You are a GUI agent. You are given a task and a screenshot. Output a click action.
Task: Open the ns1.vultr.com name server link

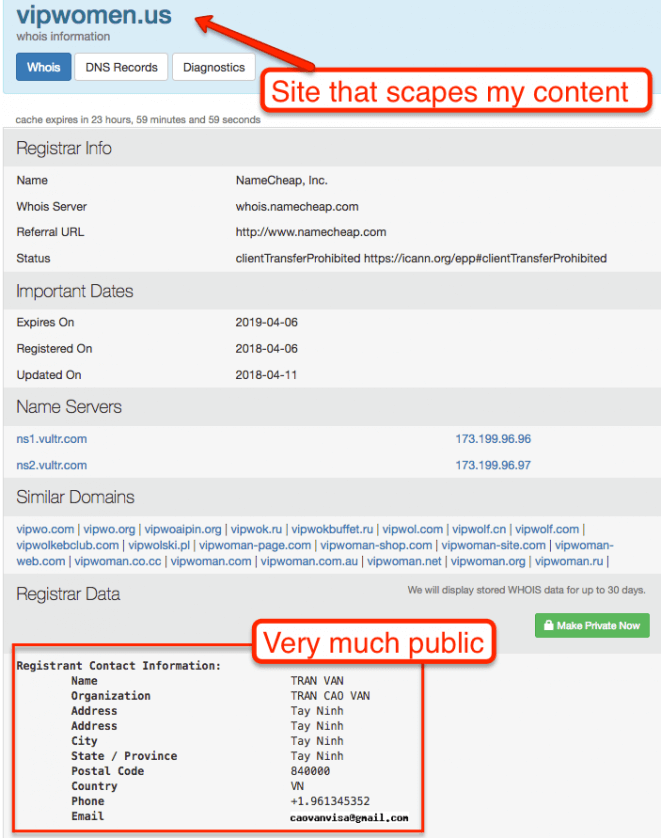click(x=52, y=439)
